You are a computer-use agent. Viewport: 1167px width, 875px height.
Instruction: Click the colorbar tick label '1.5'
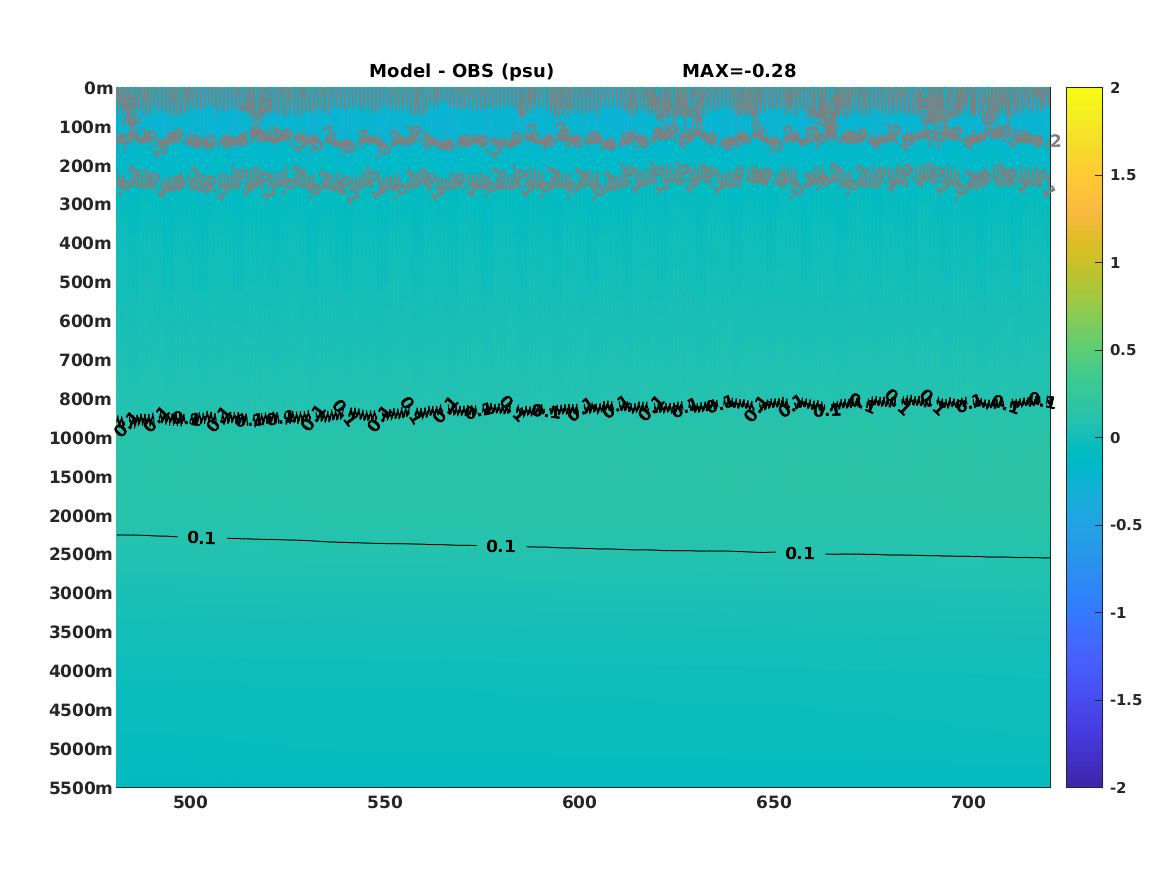point(1123,175)
